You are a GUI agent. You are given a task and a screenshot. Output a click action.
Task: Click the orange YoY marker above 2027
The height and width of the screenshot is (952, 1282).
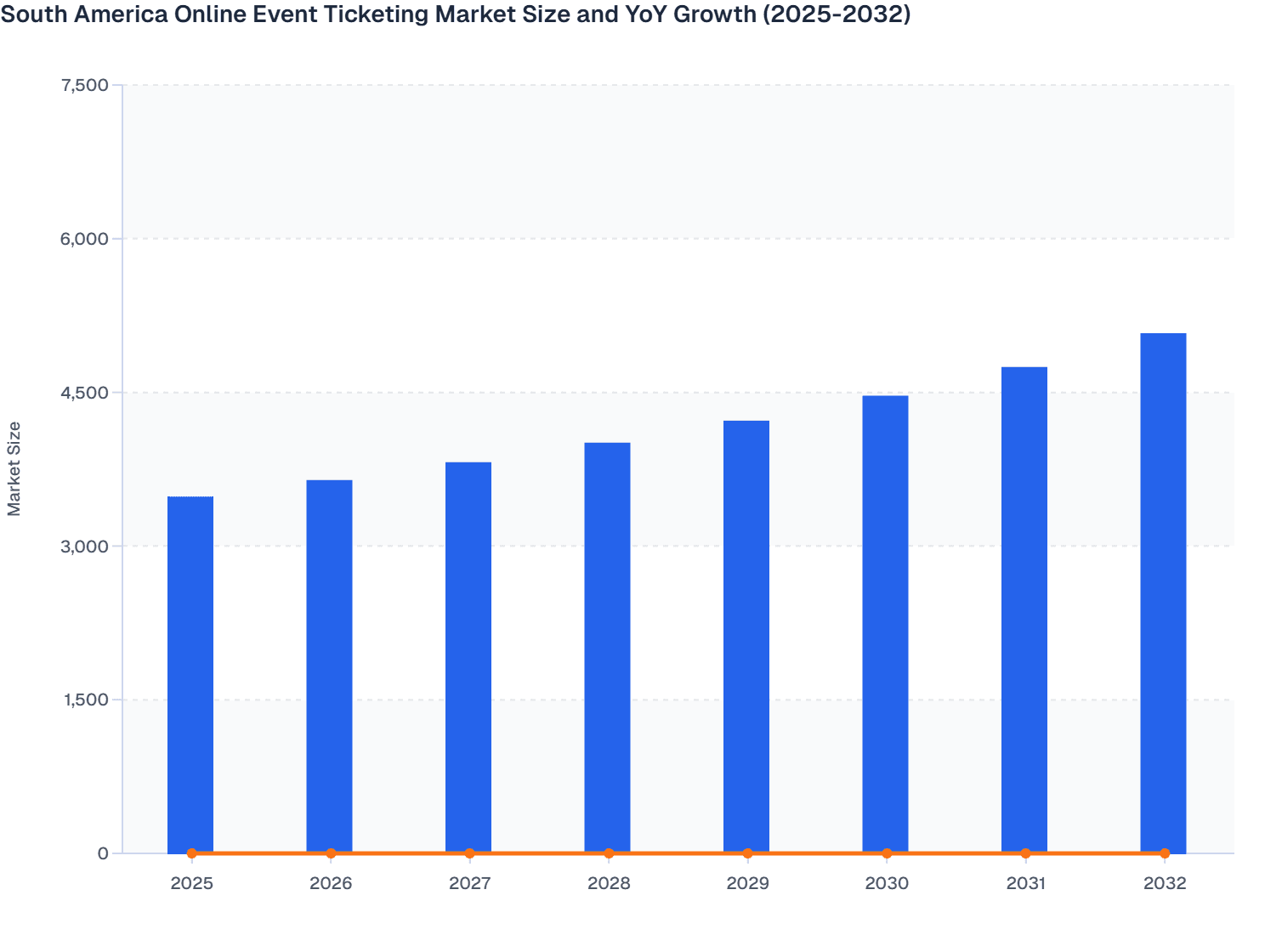click(468, 851)
